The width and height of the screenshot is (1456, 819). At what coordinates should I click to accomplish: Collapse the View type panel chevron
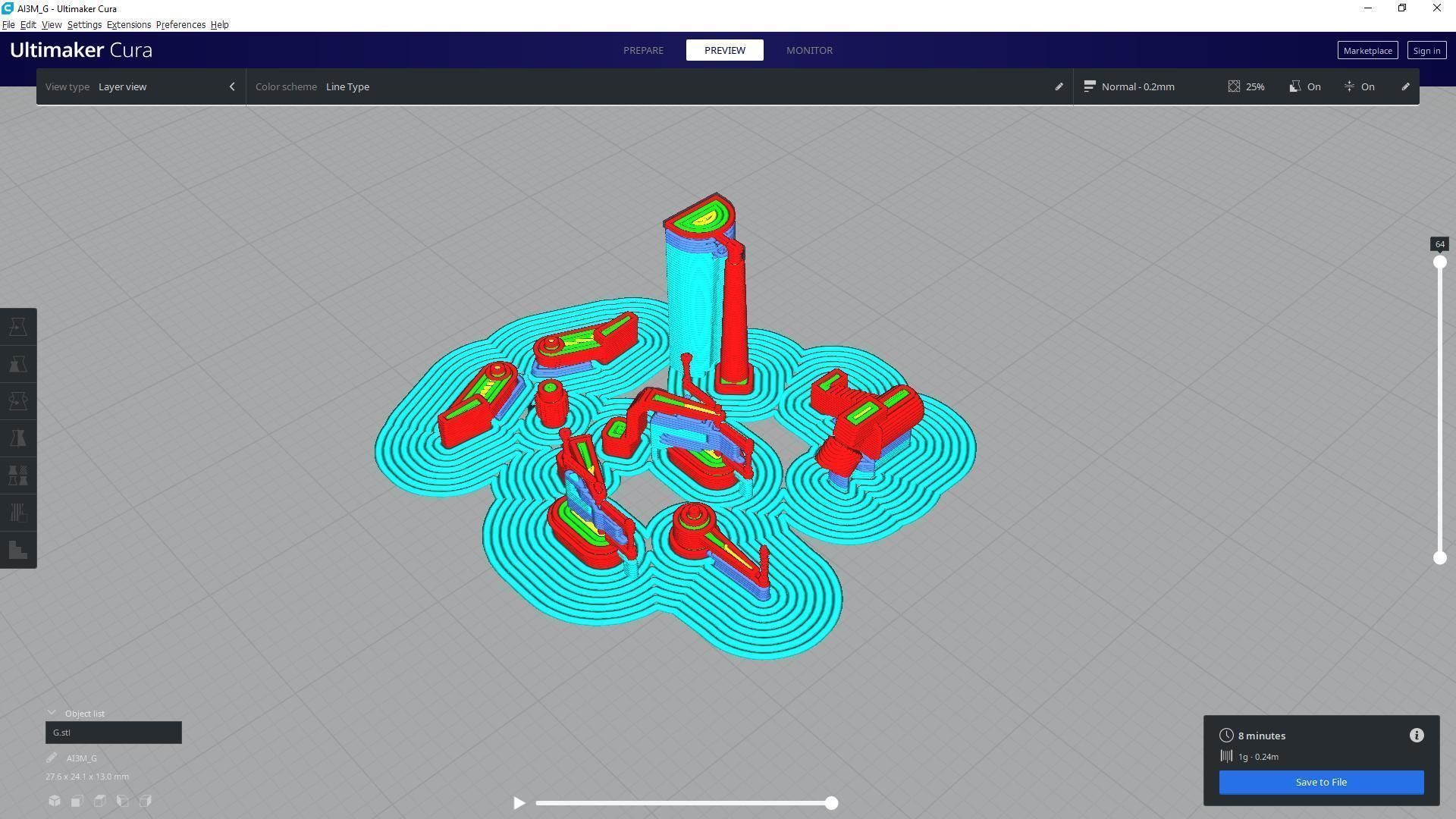(232, 86)
